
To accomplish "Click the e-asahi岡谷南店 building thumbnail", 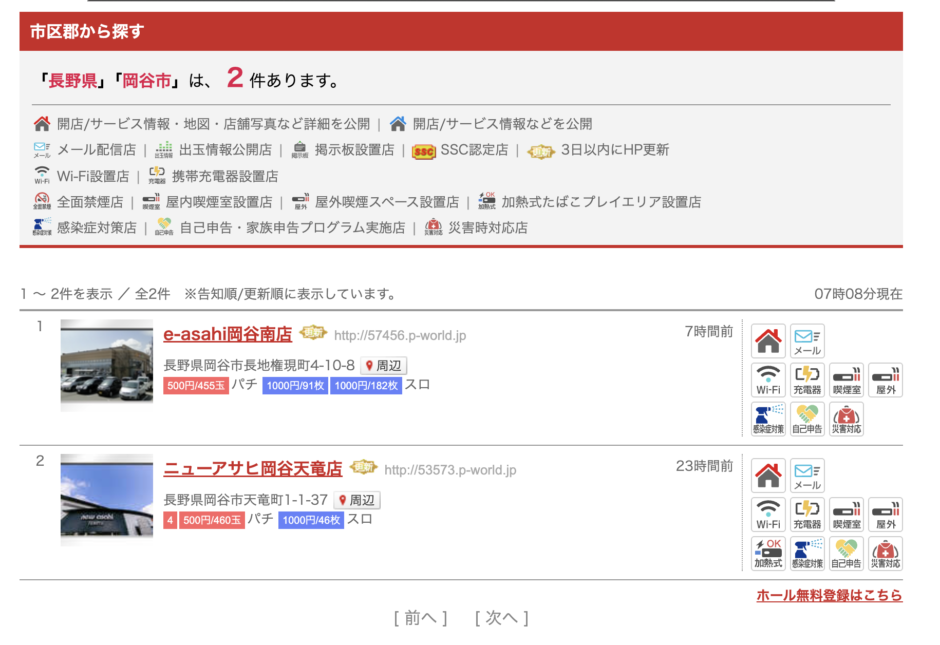I will pyautogui.click(x=107, y=364).
